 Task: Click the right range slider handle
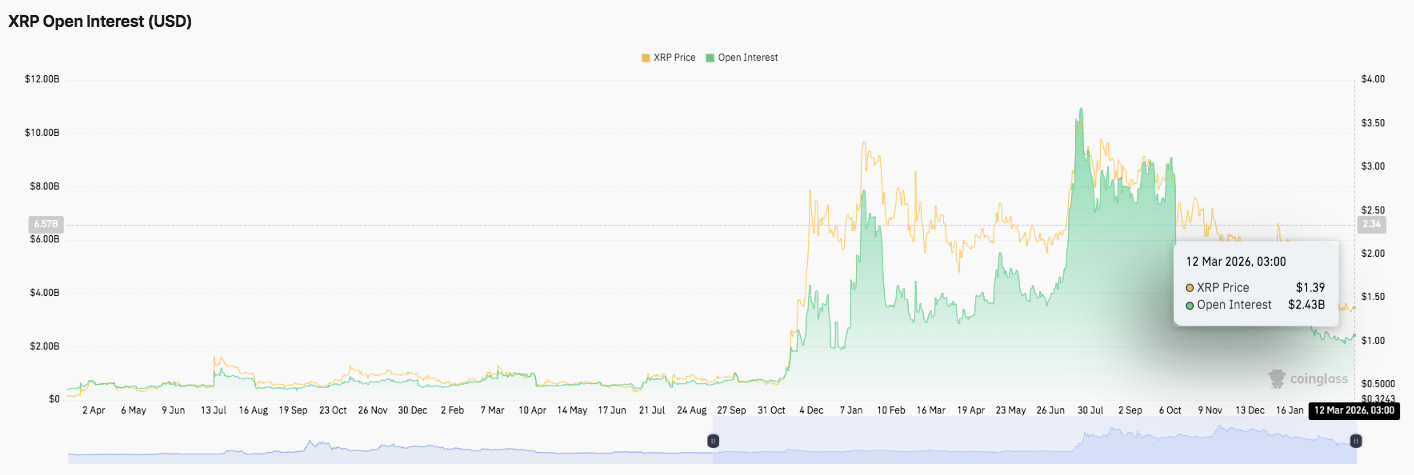coord(1355,440)
